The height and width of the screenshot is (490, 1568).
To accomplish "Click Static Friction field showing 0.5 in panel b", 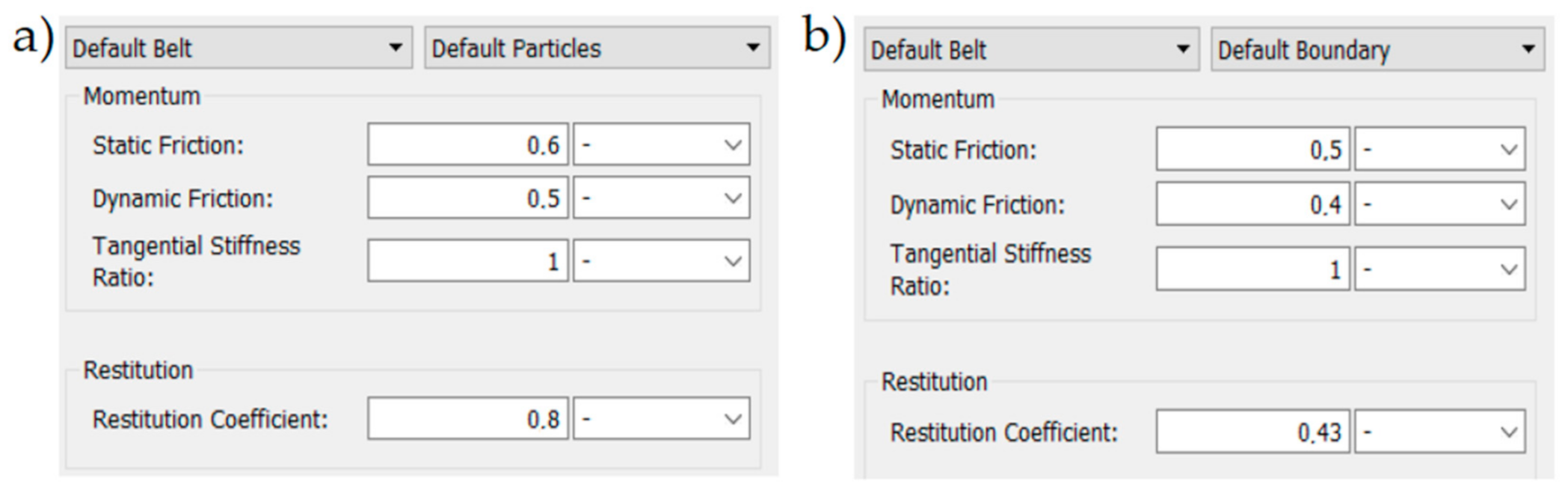I will click(x=1252, y=150).
